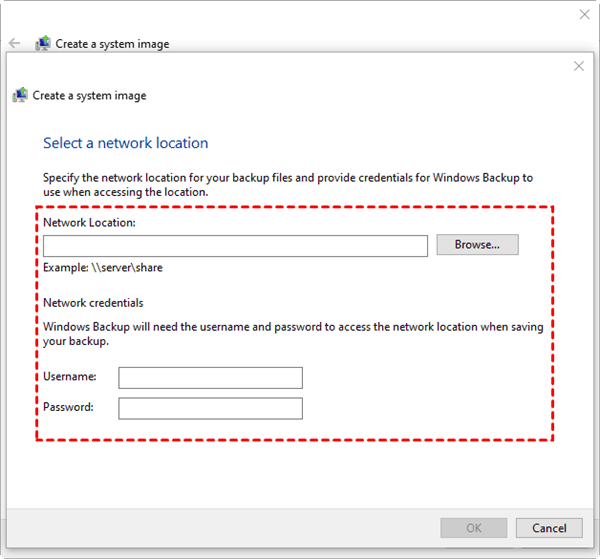Click the Network Location text field
600x559 pixels.
pos(235,246)
